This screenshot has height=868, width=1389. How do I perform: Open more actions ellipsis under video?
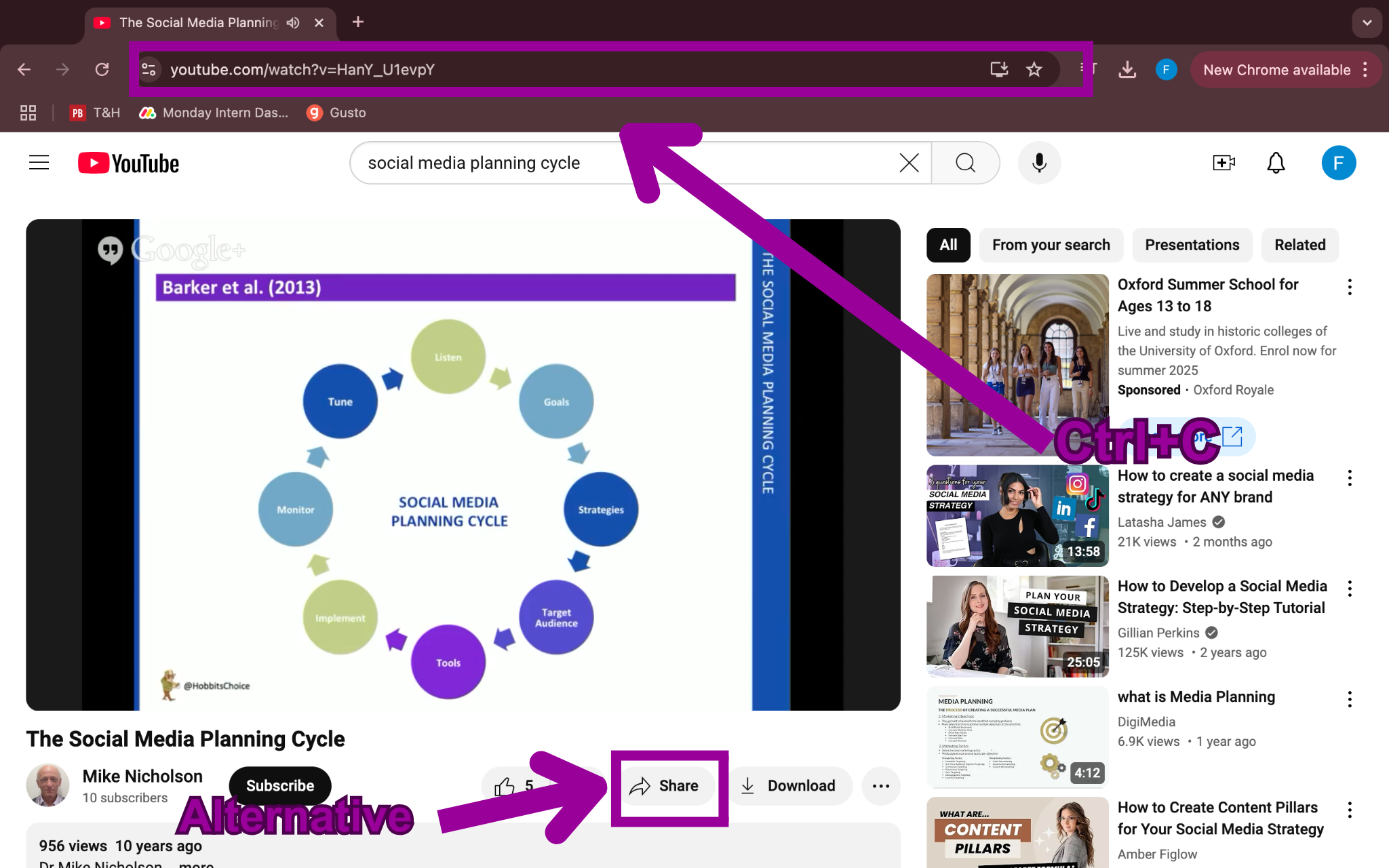pyautogui.click(x=881, y=786)
